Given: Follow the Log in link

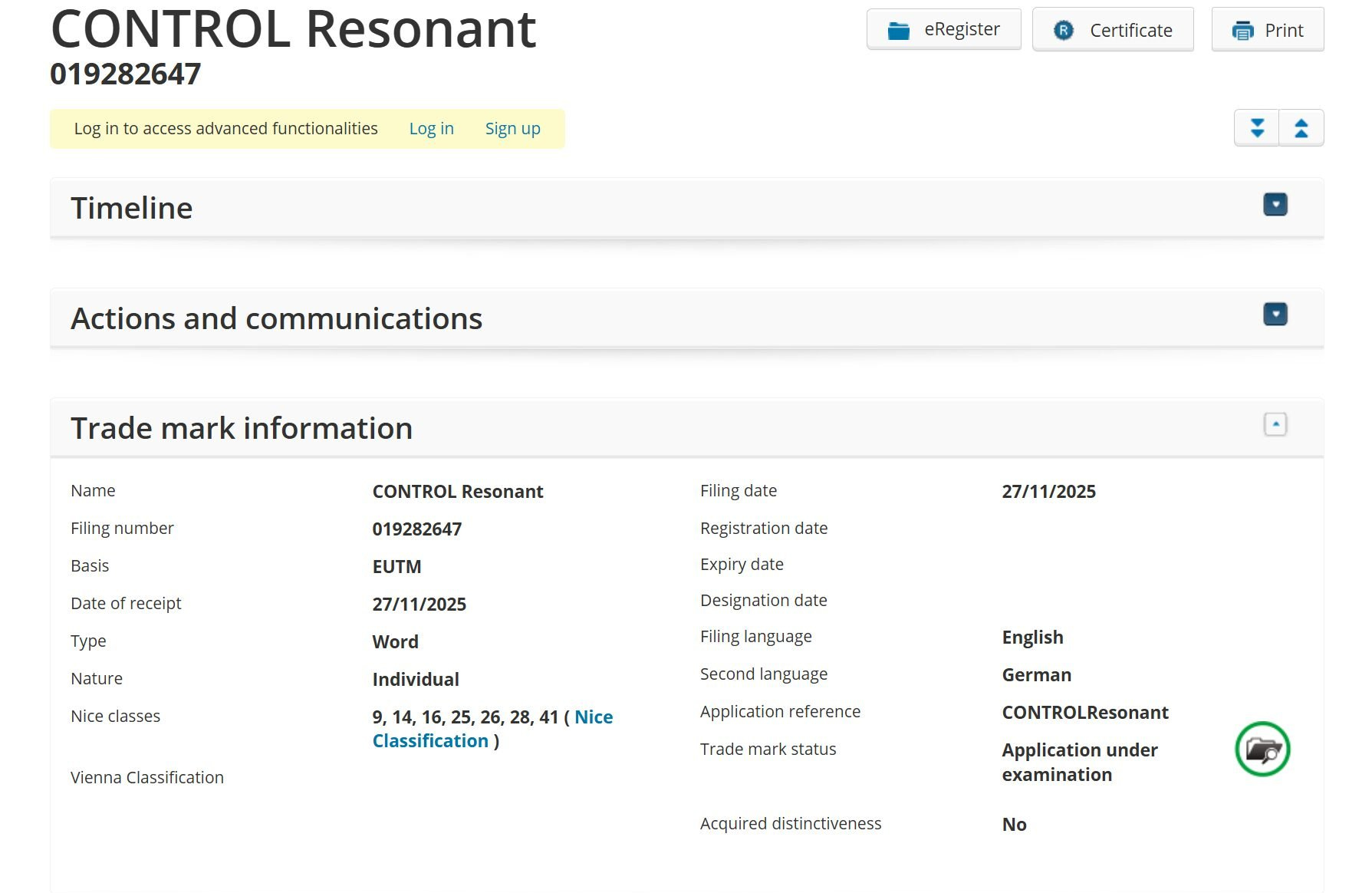Looking at the screenshot, I should [x=431, y=129].
